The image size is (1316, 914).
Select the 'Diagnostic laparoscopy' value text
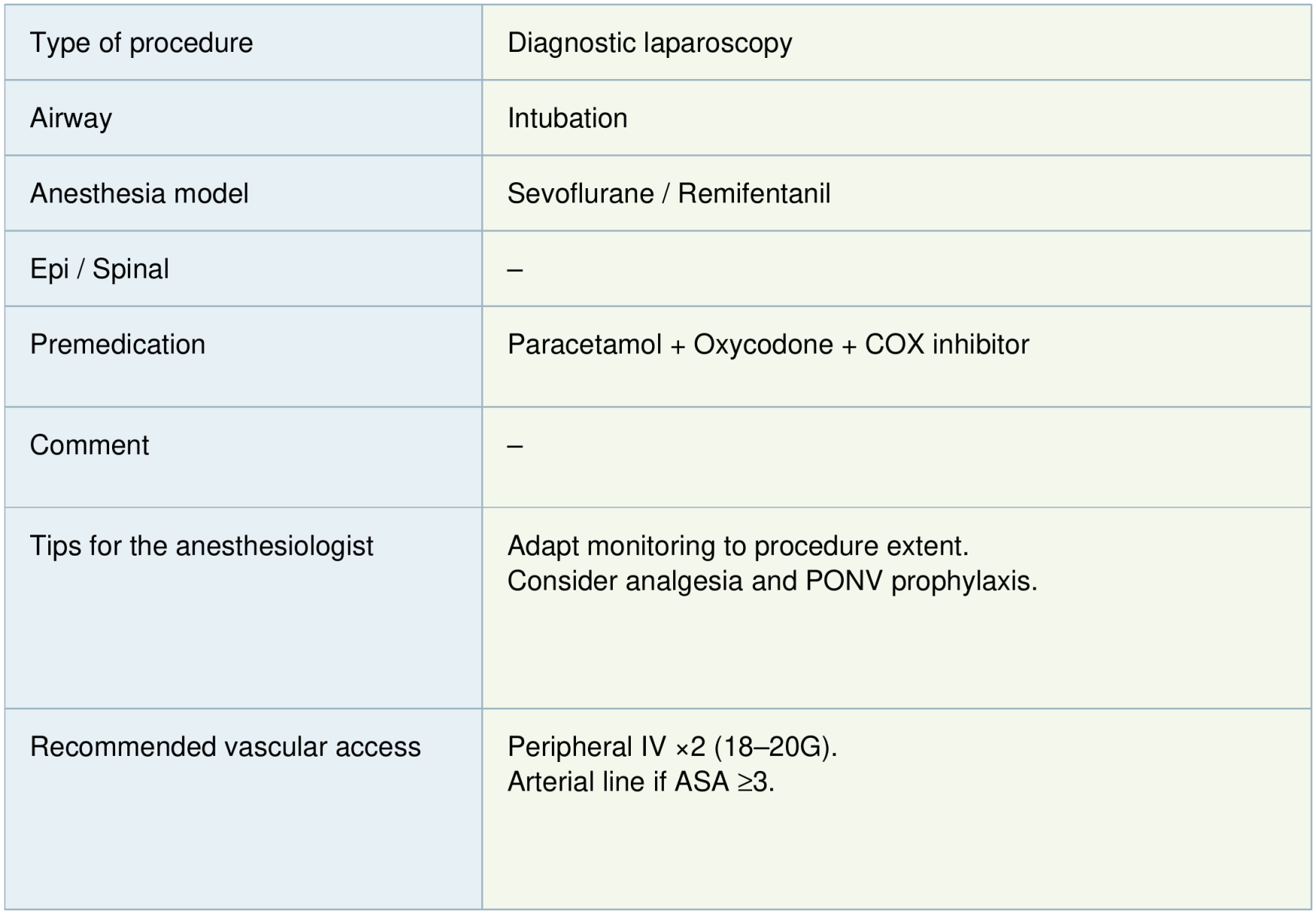coord(649,43)
